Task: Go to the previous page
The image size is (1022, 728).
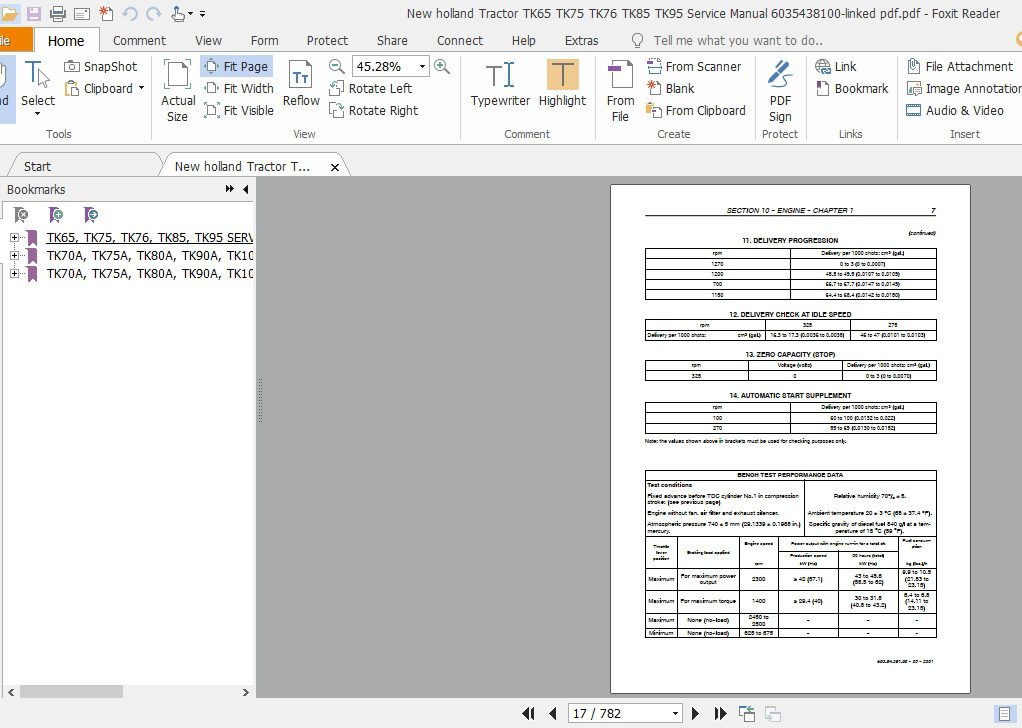Action: click(553, 714)
